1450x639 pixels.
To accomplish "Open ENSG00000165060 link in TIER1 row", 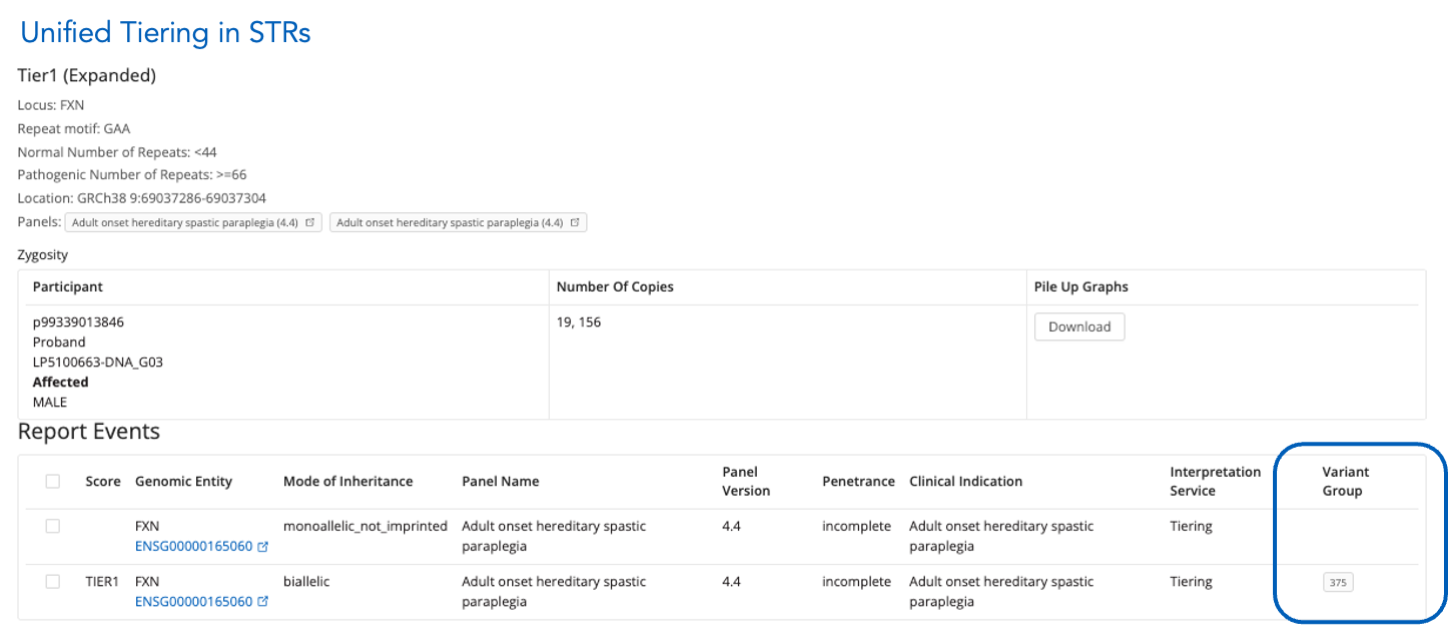I will coord(193,602).
